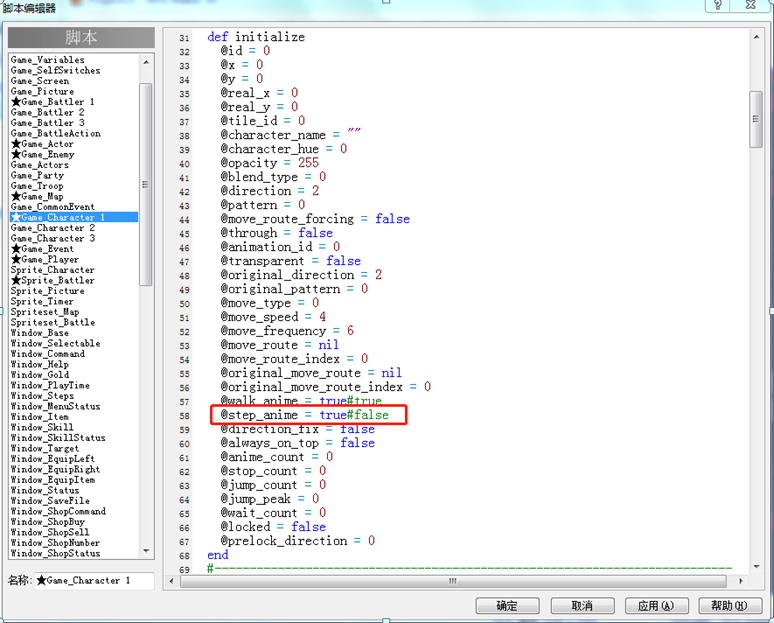Select Window_ShopBuy script

tap(48, 522)
